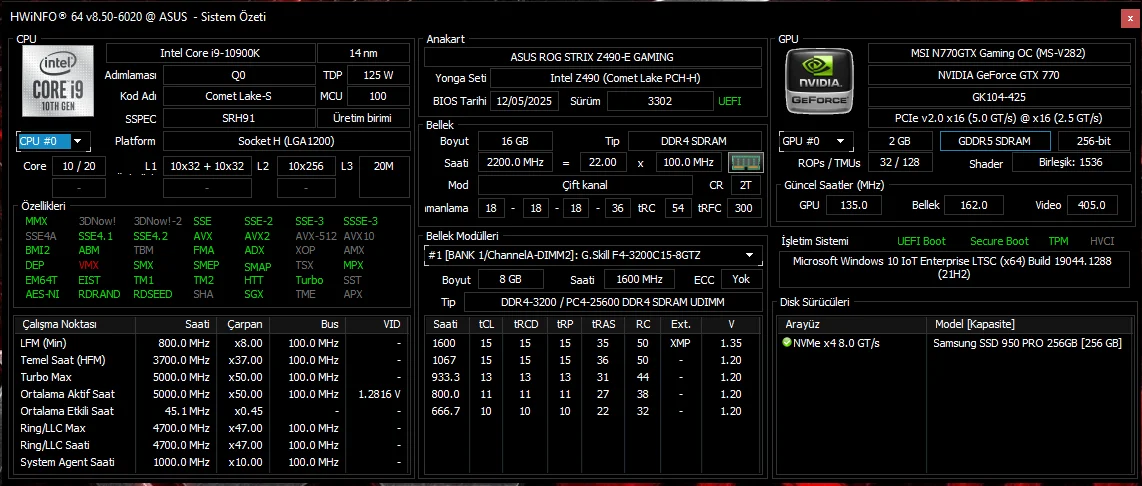This screenshot has width=1142, height=486.
Task: Click the green NVMe drive status icon
Action: pyautogui.click(x=787, y=342)
